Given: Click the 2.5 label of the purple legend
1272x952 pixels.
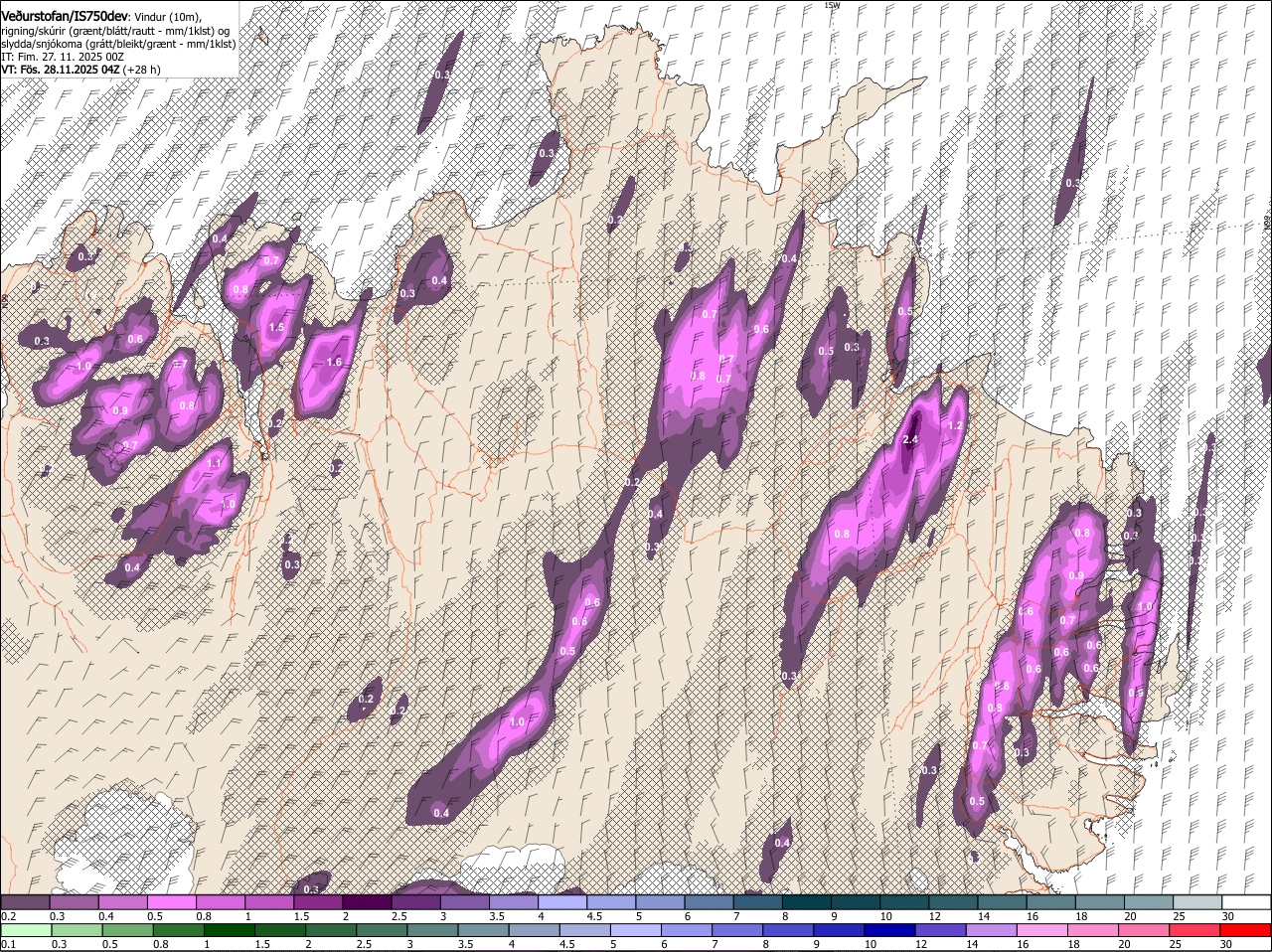Looking at the screenshot, I should (x=397, y=916).
